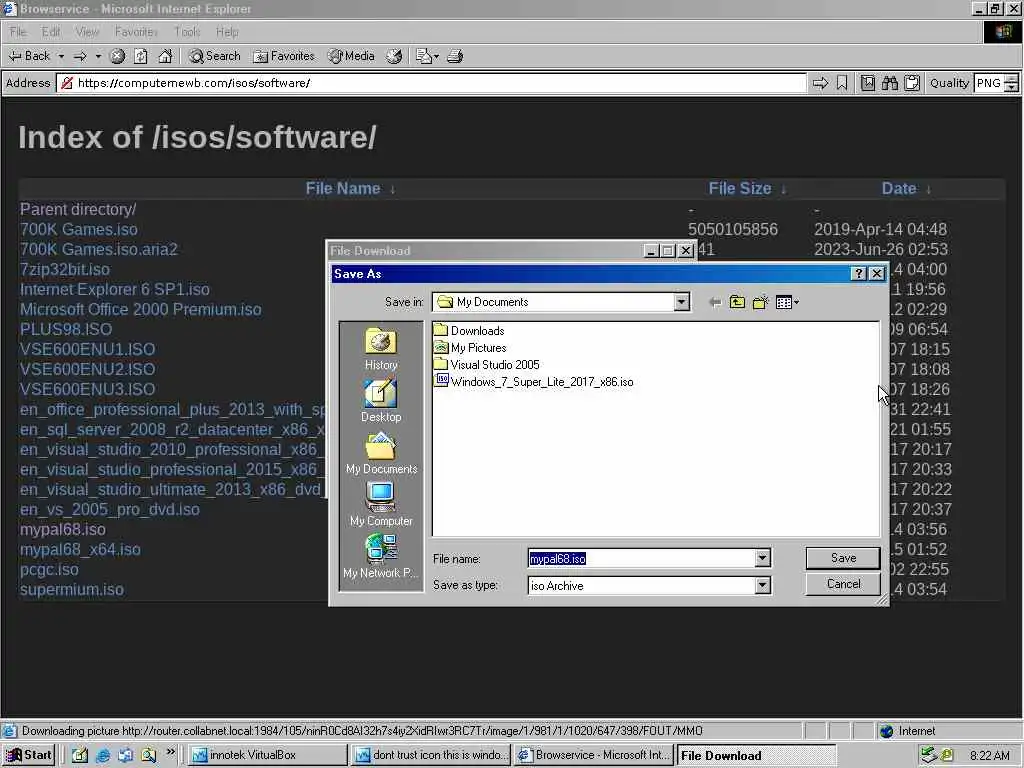Click Go to last folder visited arrow
Viewport: 1024px width, 768px height.
tap(714, 302)
